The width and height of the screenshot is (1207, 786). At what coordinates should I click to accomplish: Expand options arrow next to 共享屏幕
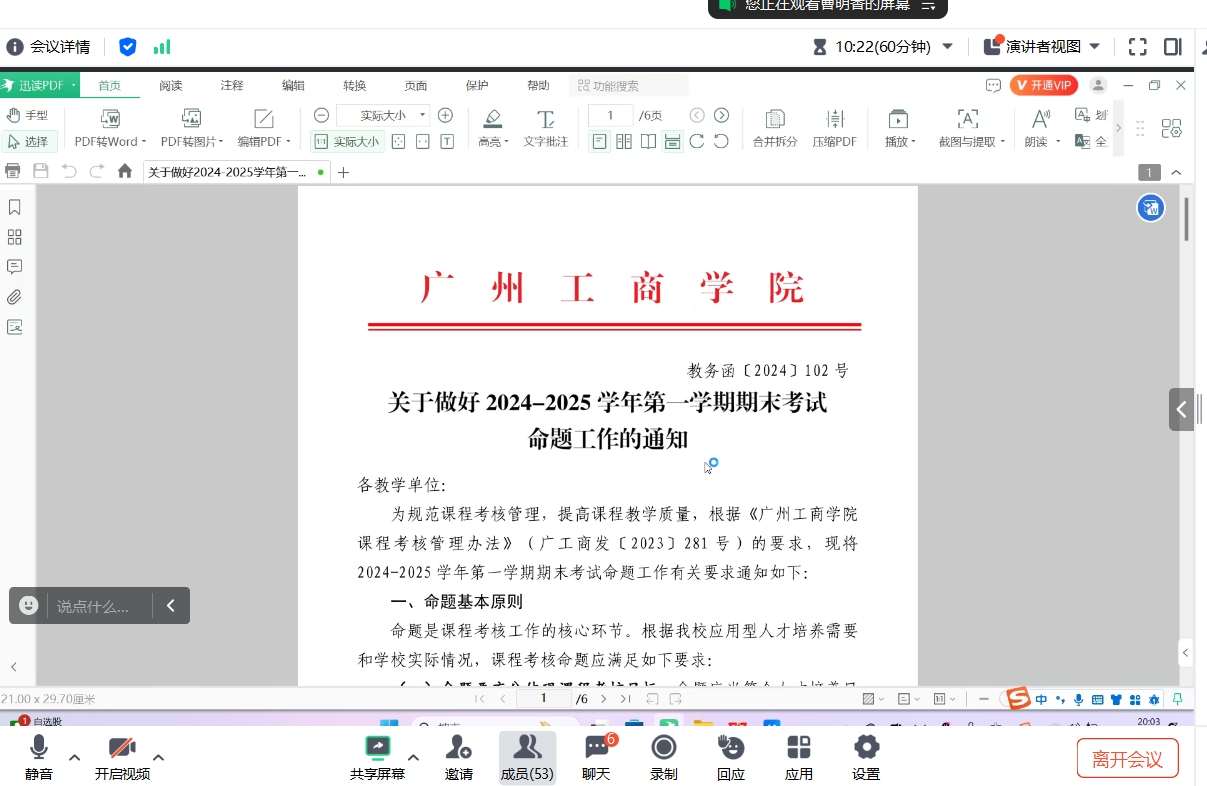point(413,757)
